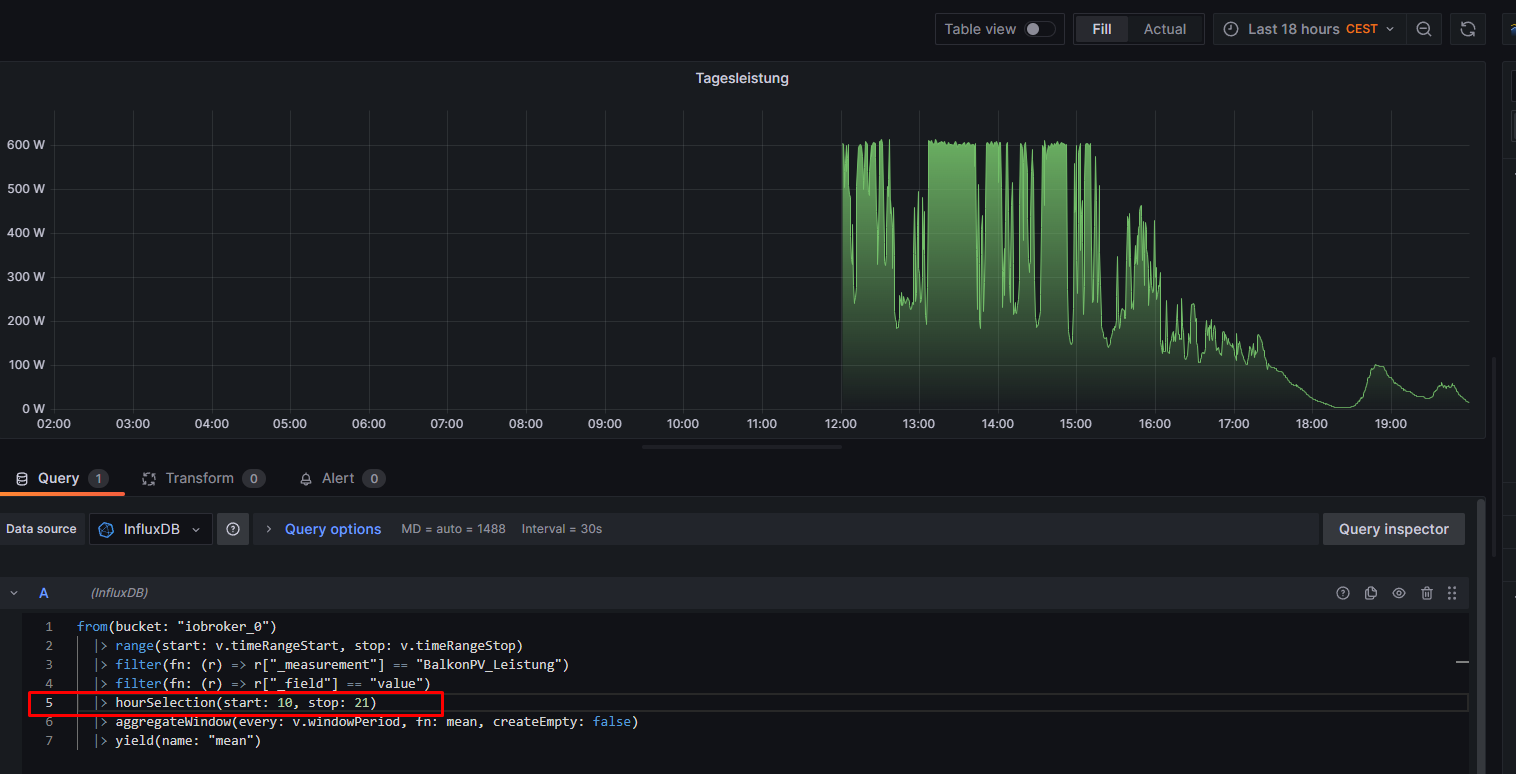Screen dimensions: 1516x774
Task: Hide query A response with eye icon
Action: click(1399, 593)
